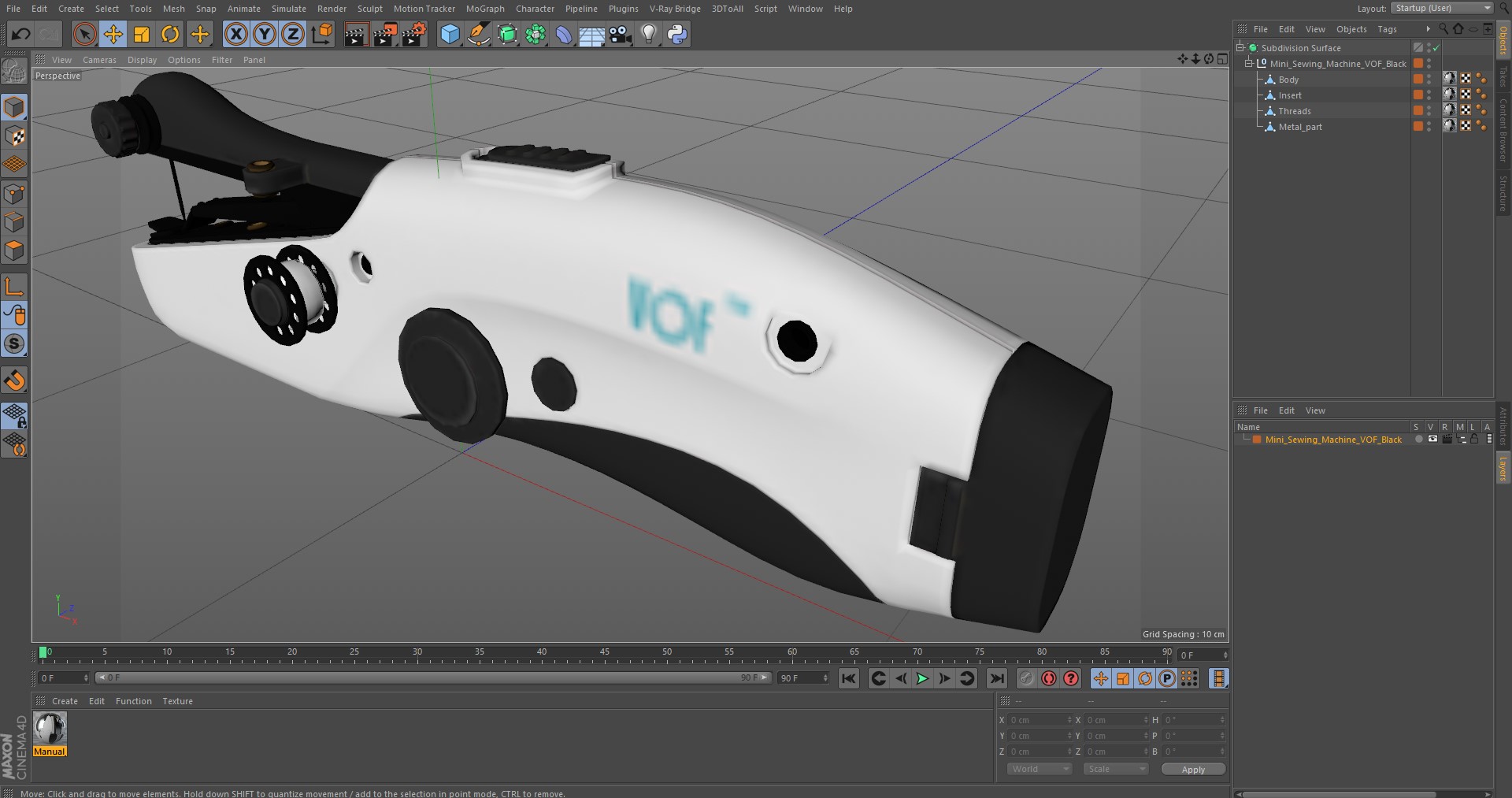Image resolution: width=1512 pixels, height=798 pixels.
Task: Click the timeline preview range slider
Action: [x=433, y=677]
